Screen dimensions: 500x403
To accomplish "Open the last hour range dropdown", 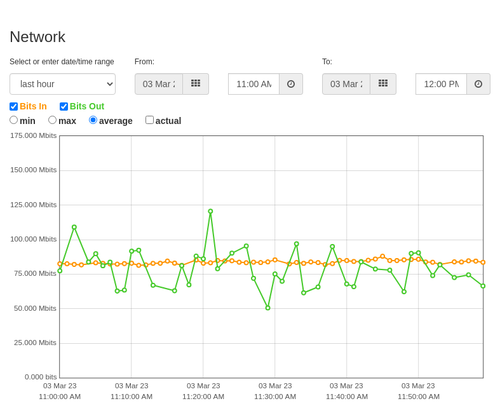I will tap(63, 84).
